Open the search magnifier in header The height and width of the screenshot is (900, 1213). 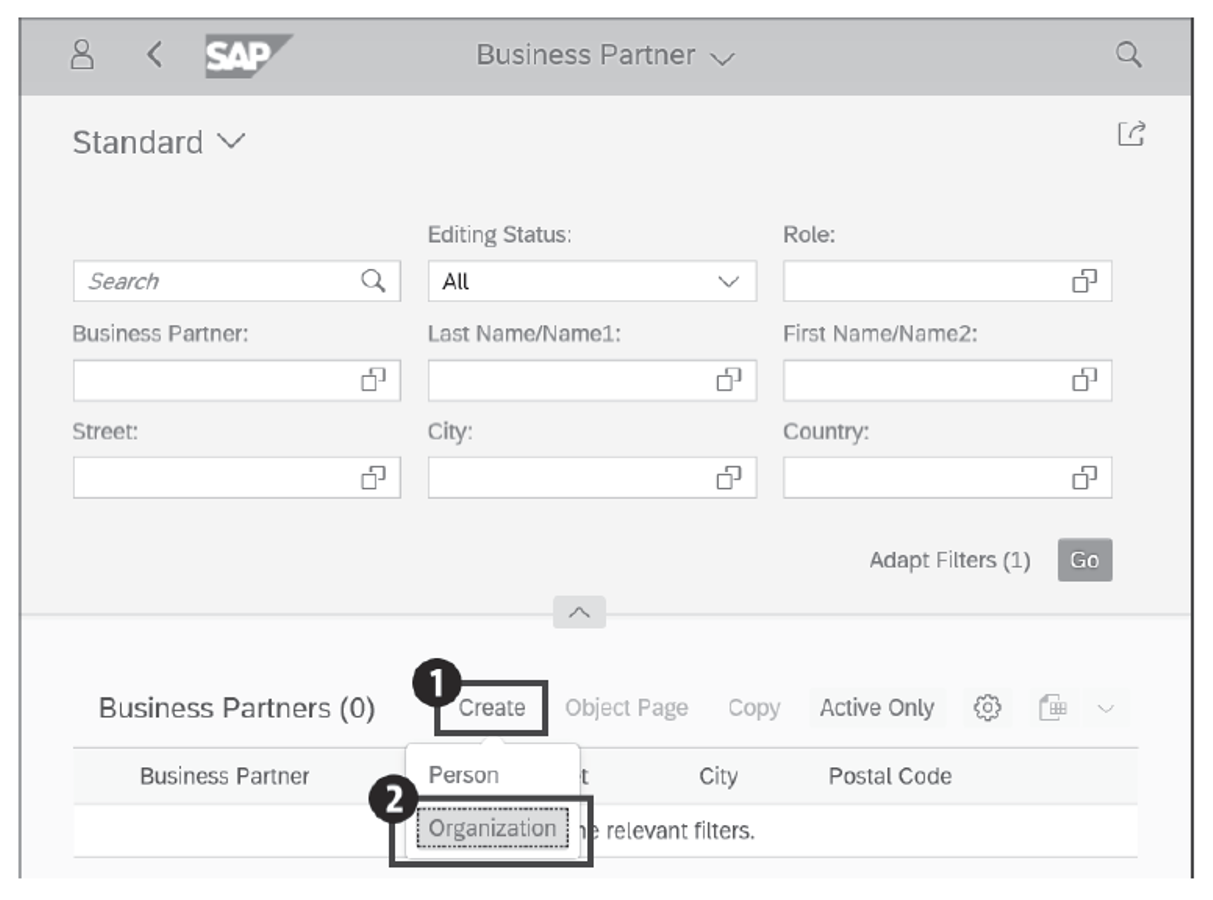tap(1128, 55)
